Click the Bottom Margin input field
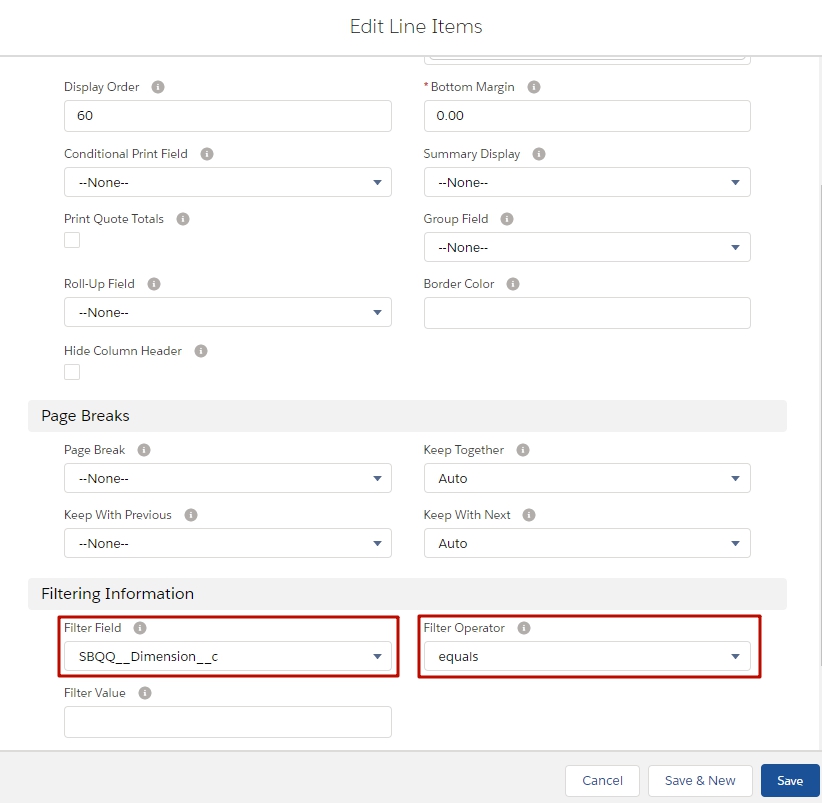 coord(587,116)
